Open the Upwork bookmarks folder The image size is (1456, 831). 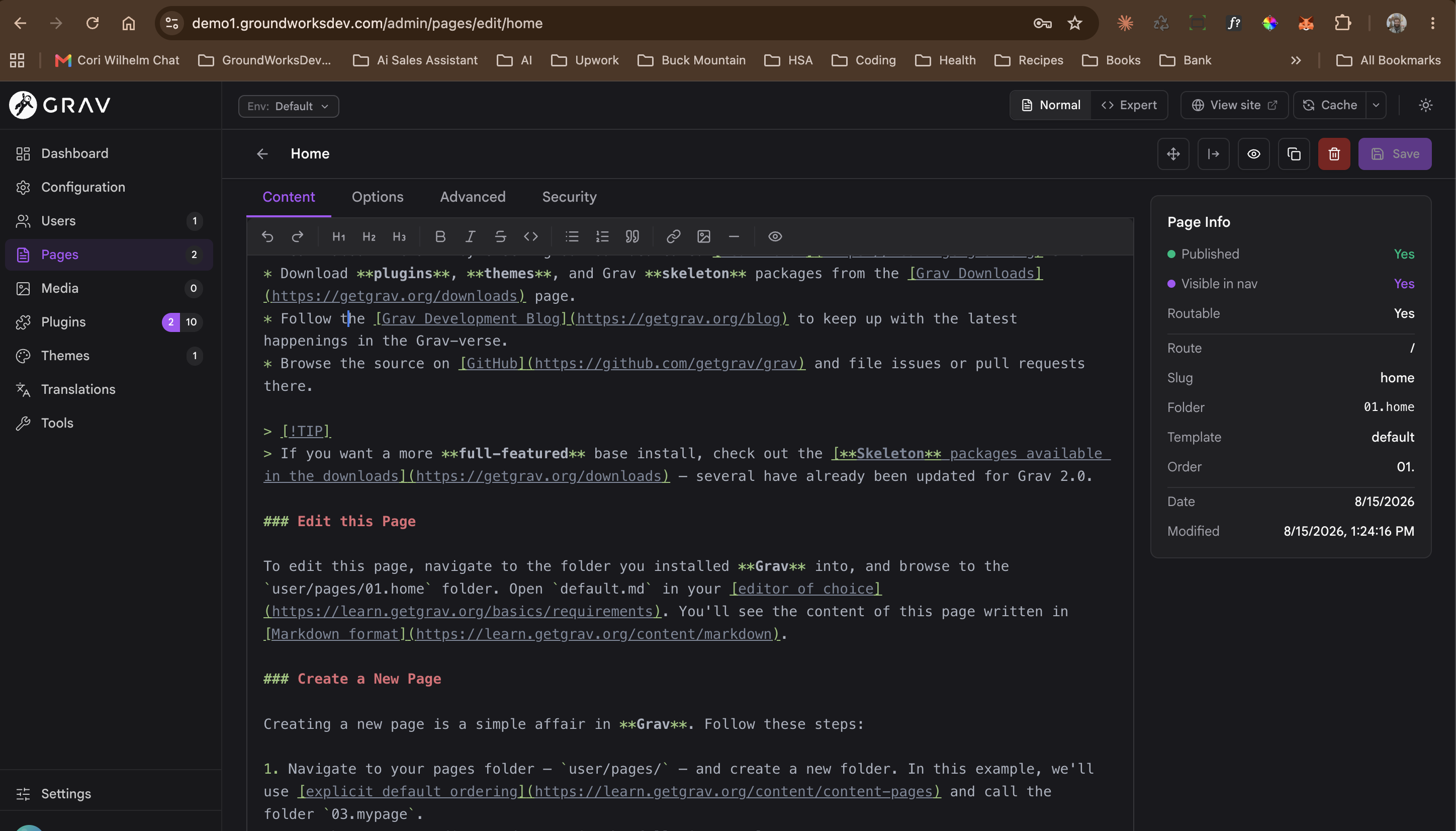[585, 60]
